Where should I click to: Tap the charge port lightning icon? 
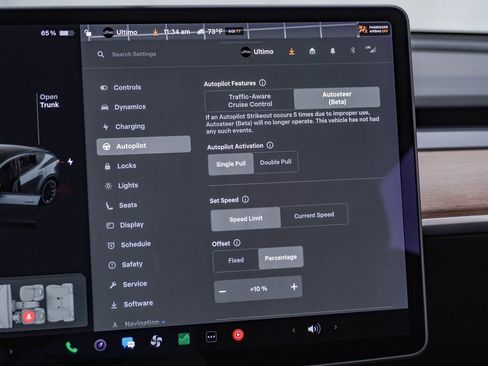[70, 162]
